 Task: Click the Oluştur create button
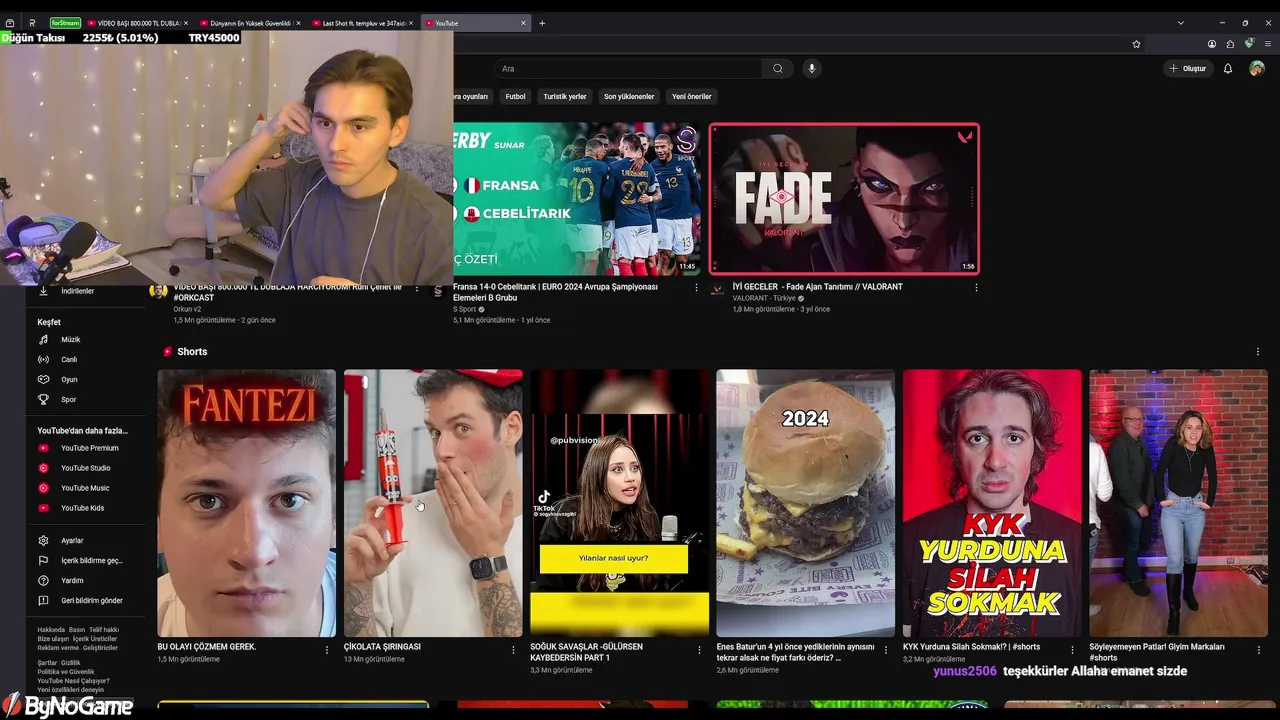pos(1188,69)
